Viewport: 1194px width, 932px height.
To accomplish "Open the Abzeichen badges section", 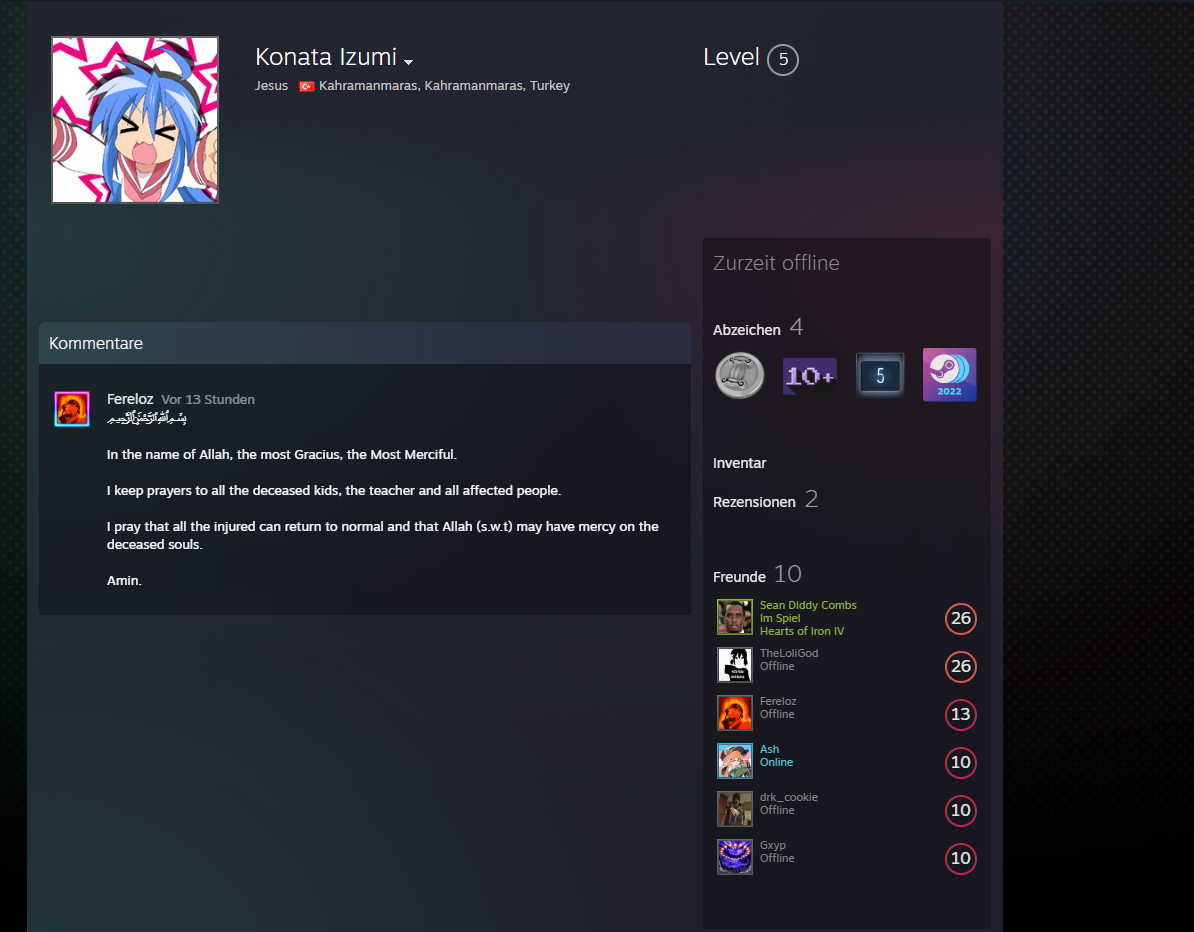I will [746, 330].
